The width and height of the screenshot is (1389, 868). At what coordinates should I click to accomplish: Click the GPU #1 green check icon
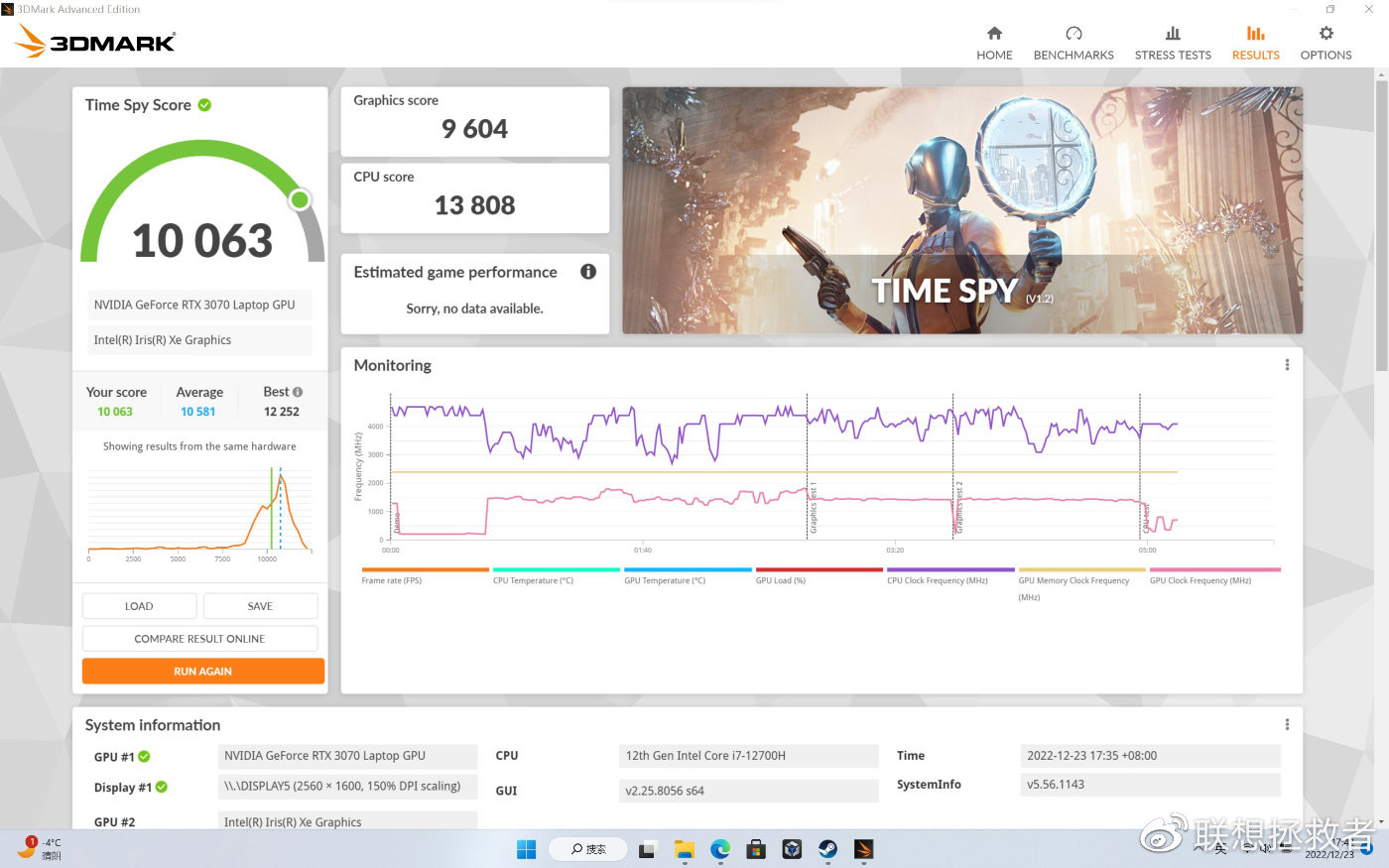[144, 757]
